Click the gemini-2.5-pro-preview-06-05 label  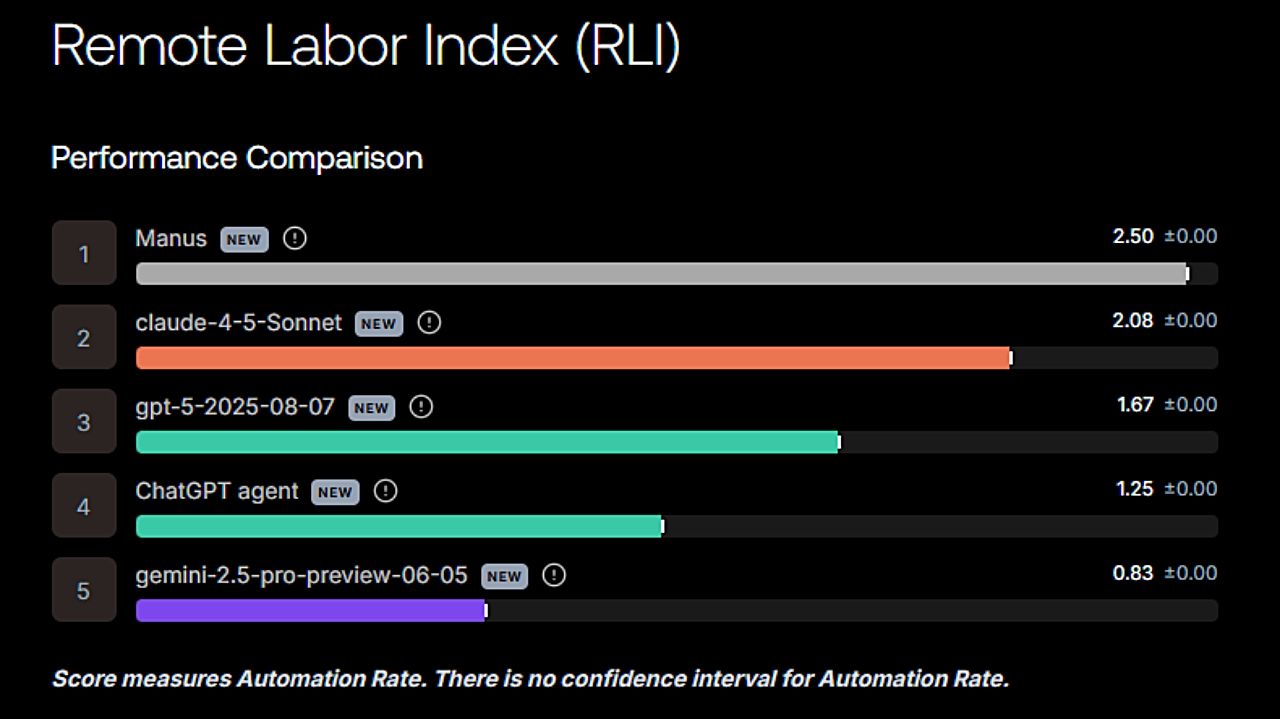(x=300, y=576)
